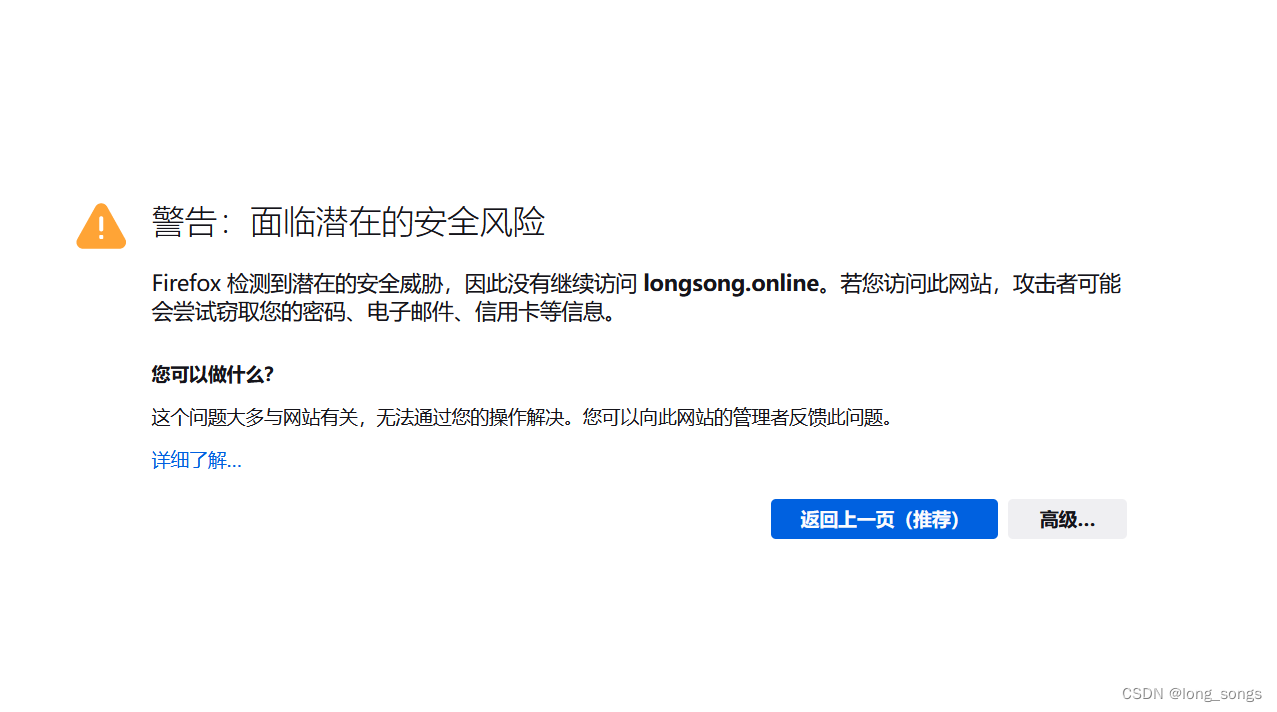Select the bold longsong.online domain text
This screenshot has width=1277, height=712.
coord(731,283)
